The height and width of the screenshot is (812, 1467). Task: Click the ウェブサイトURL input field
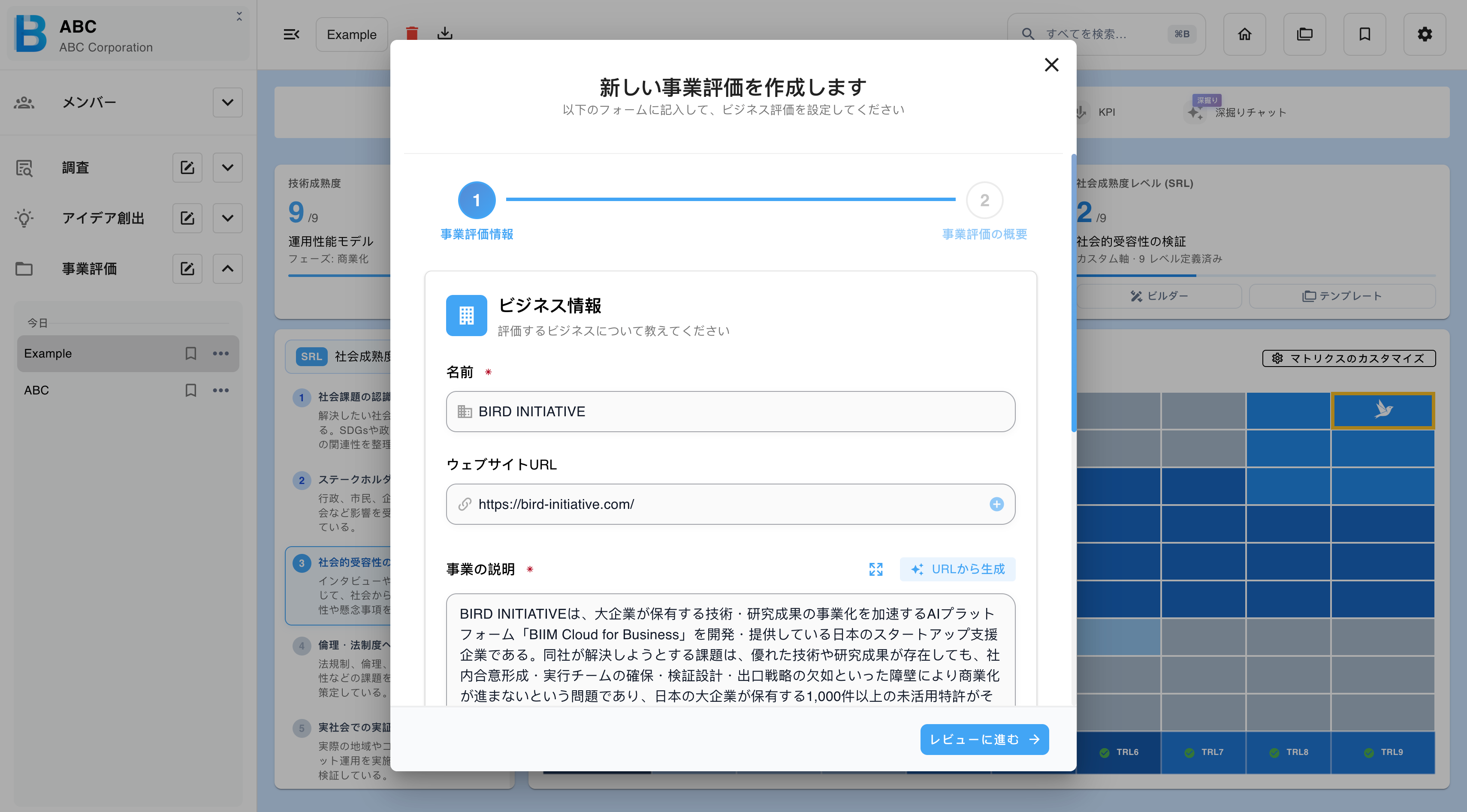730,504
